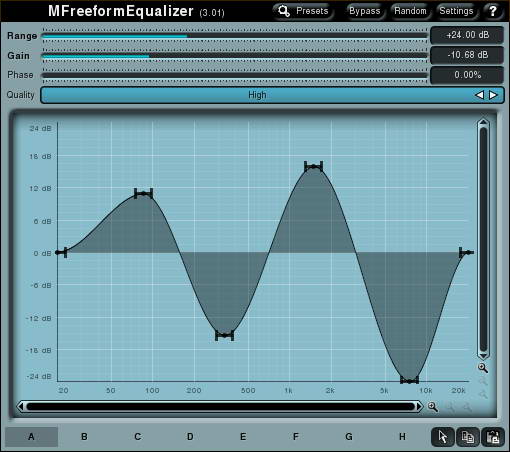
Task: Switch to preset slot D
Action: [190, 436]
